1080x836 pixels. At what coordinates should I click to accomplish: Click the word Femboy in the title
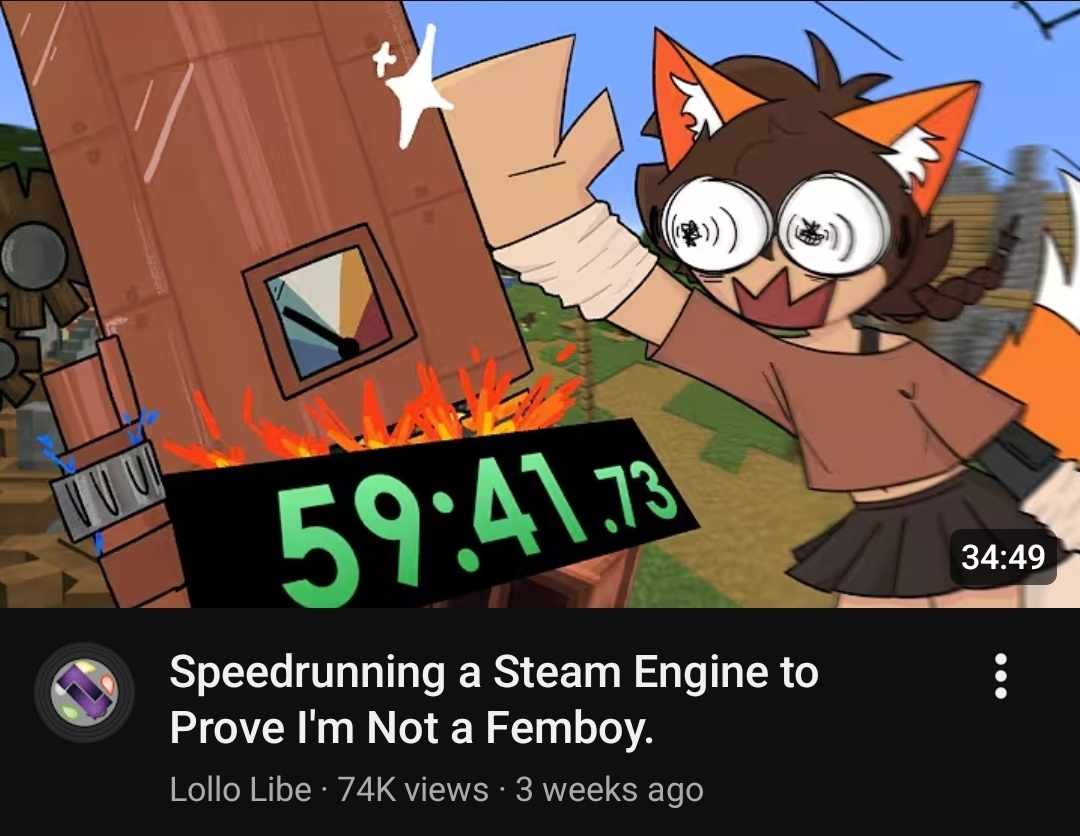pos(568,728)
